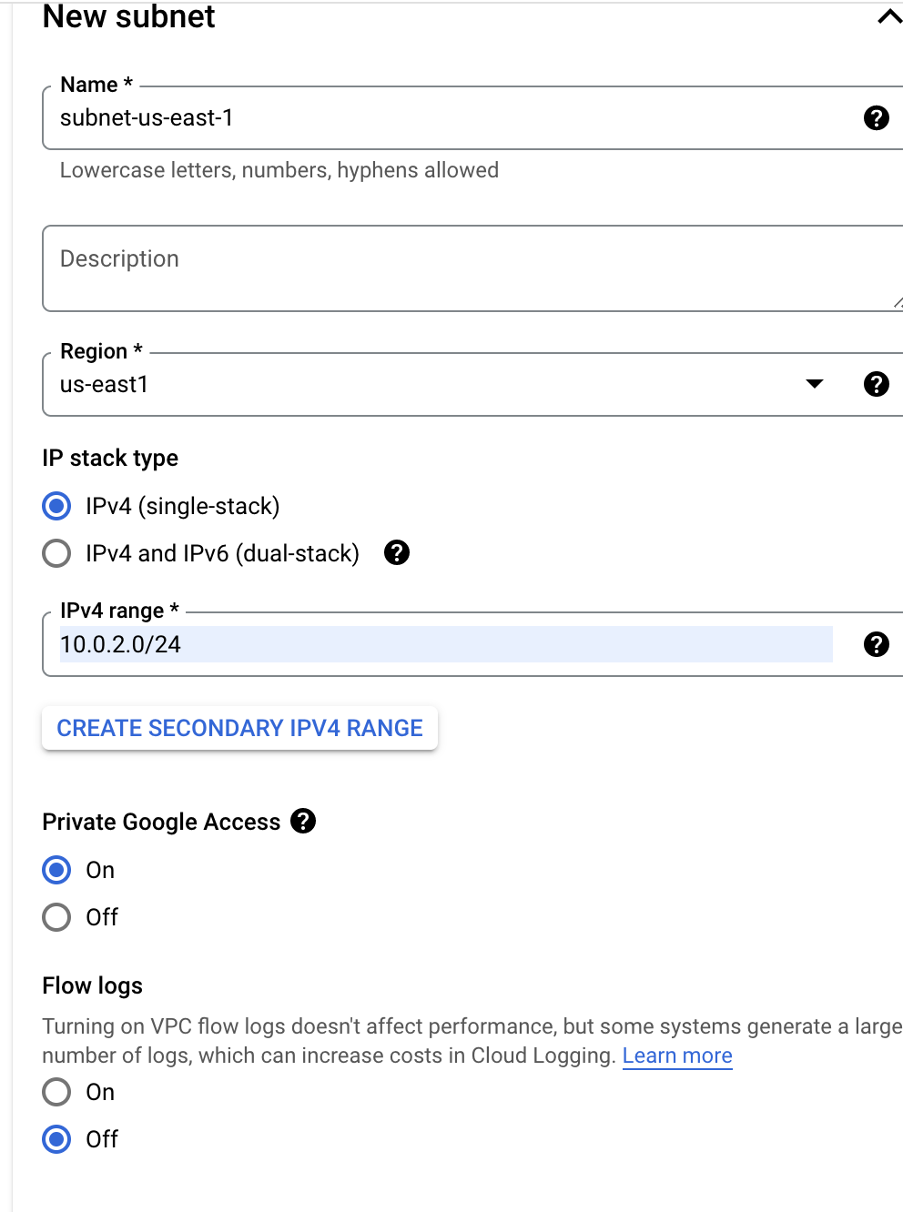Click the Description box resize handle
The width and height of the screenshot is (904, 1212).
pos(899,302)
